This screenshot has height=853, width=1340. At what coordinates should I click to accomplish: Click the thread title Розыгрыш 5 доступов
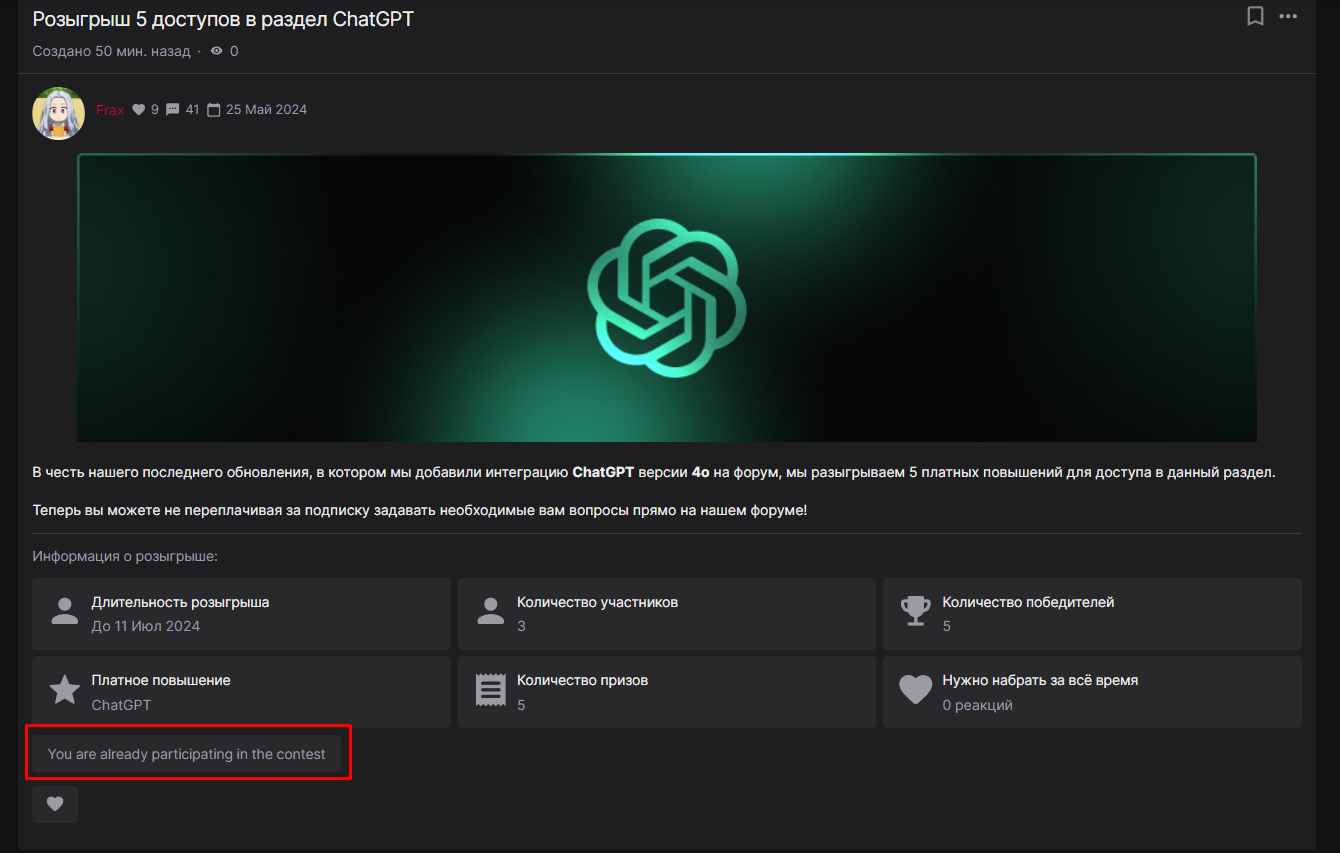click(x=223, y=19)
